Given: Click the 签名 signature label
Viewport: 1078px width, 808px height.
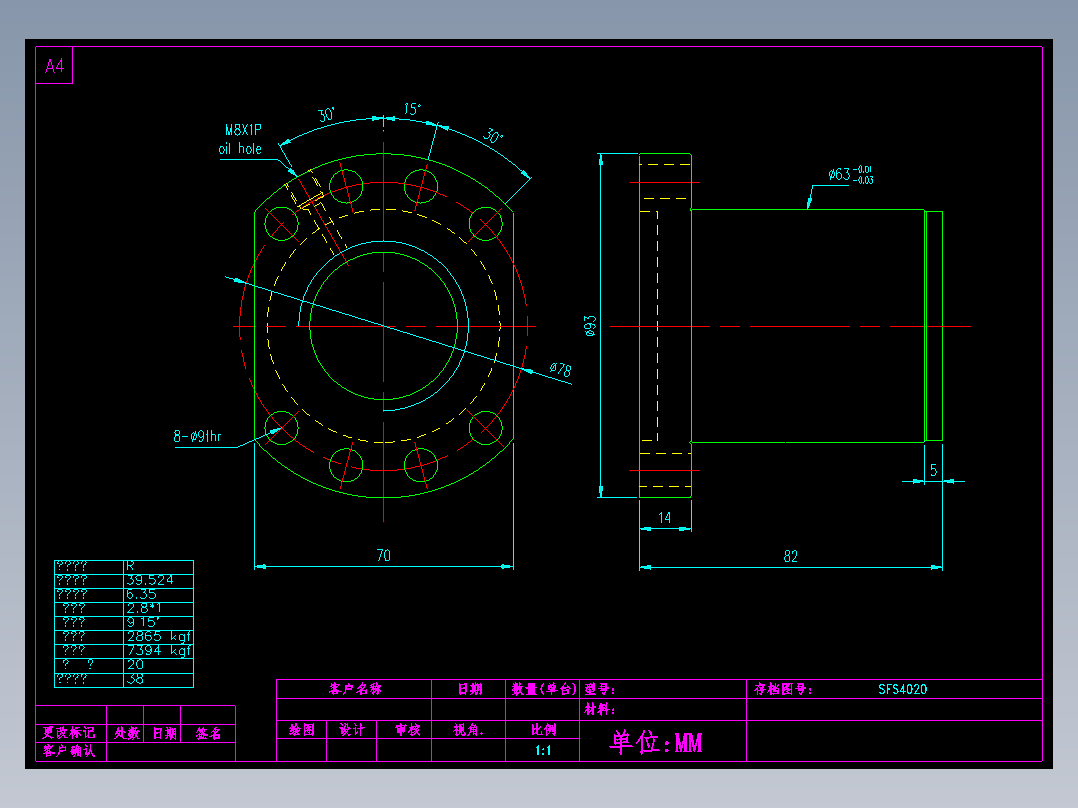Looking at the screenshot, I should click(208, 733).
